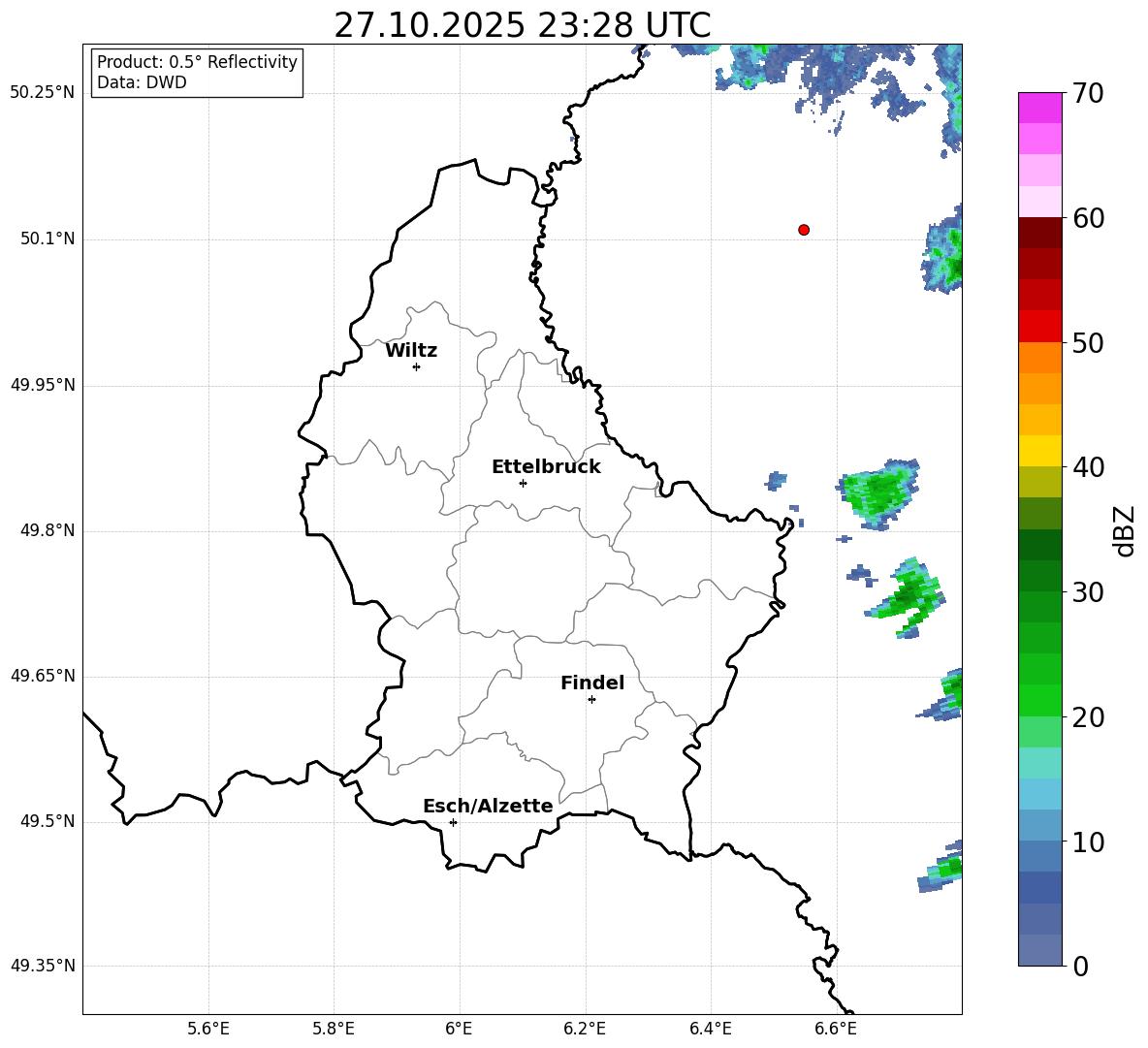Click the 20 colorbar tick label
Image resolution: width=1148 pixels, height=1048 pixels.
[x=1088, y=717]
